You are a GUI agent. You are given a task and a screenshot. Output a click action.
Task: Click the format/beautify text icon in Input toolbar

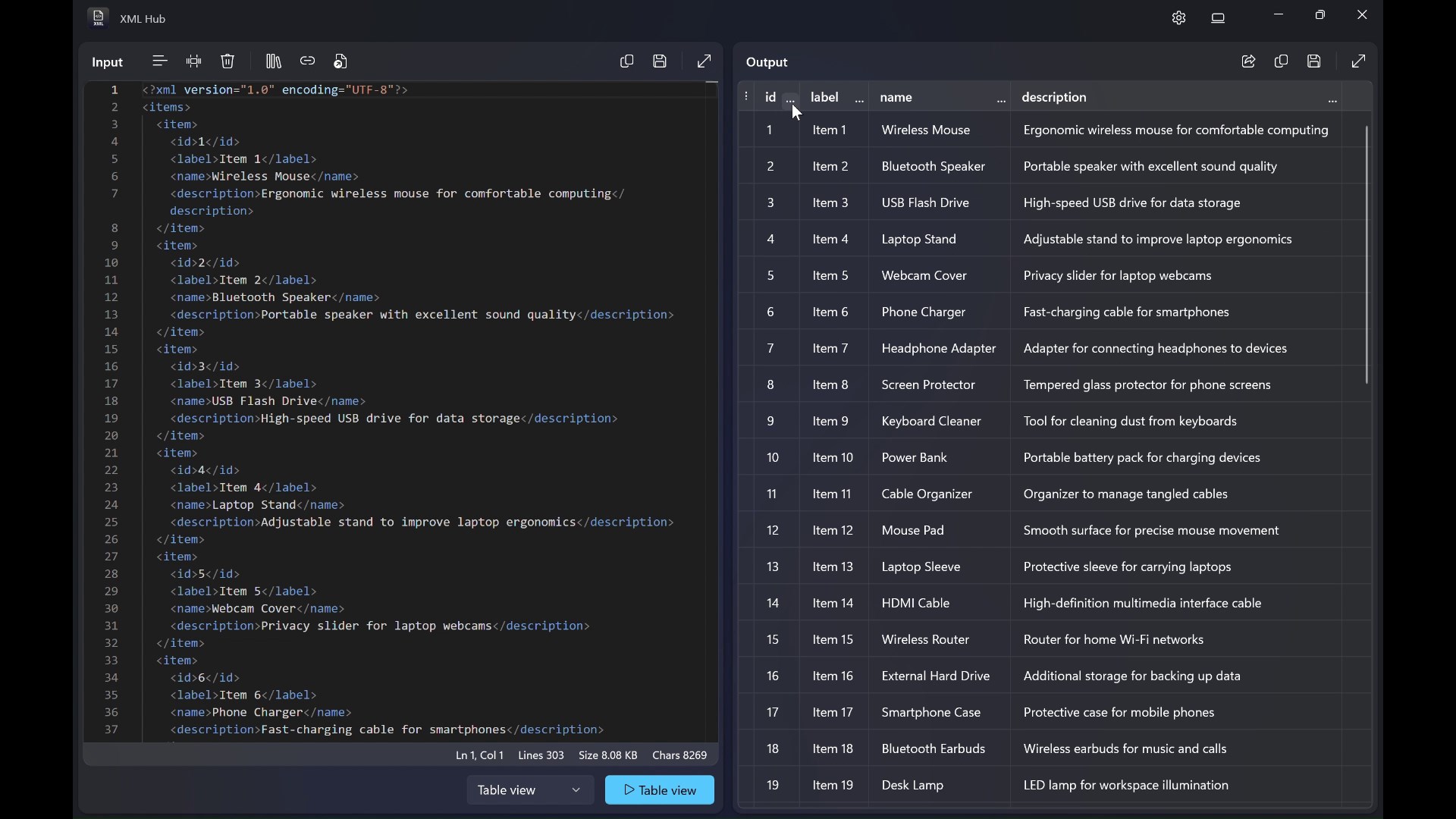tap(159, 61)
